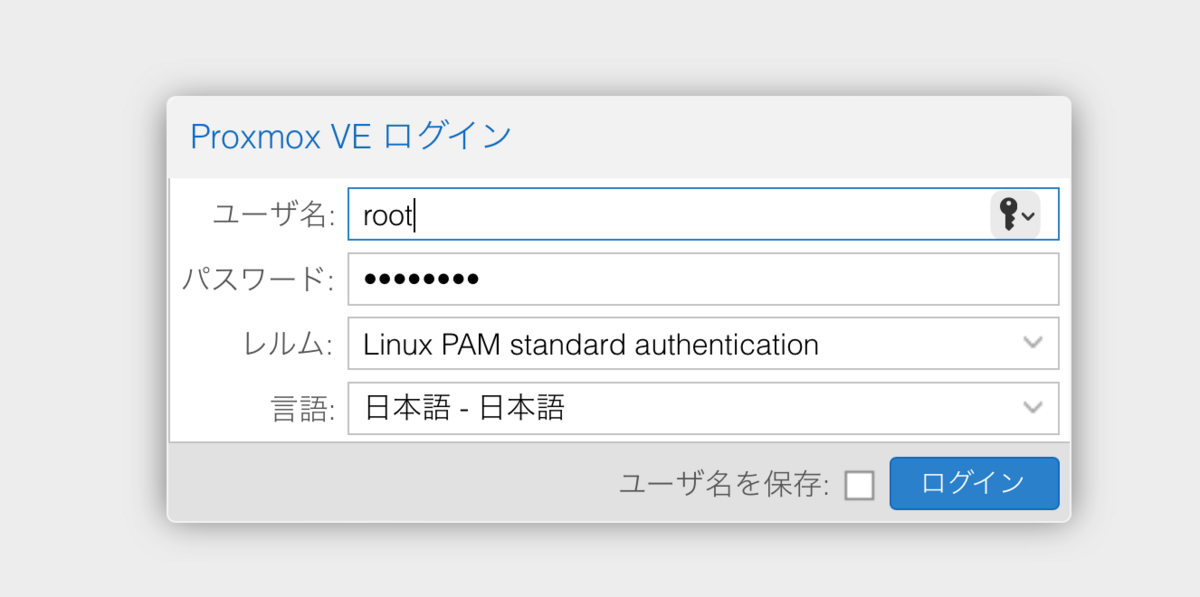Viewport: 1200px width, 597px height.
Task: Expand the 言語 dropdown arrow
Action: pyautogui.click(x=1033, y=407)
